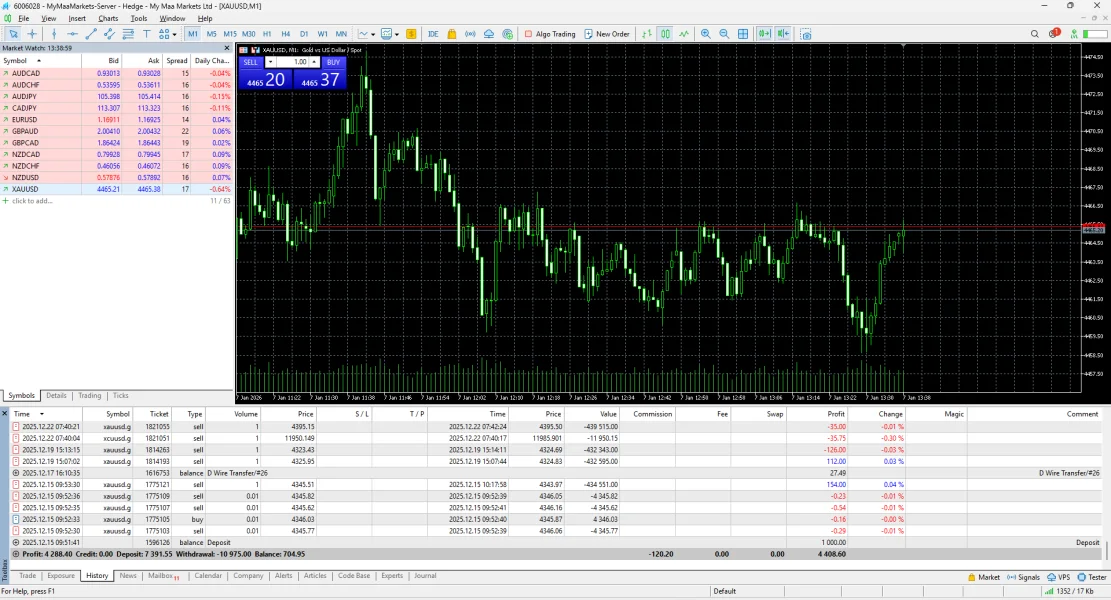Click the text label tool
1111x600 pixels.
pos(146,34)
